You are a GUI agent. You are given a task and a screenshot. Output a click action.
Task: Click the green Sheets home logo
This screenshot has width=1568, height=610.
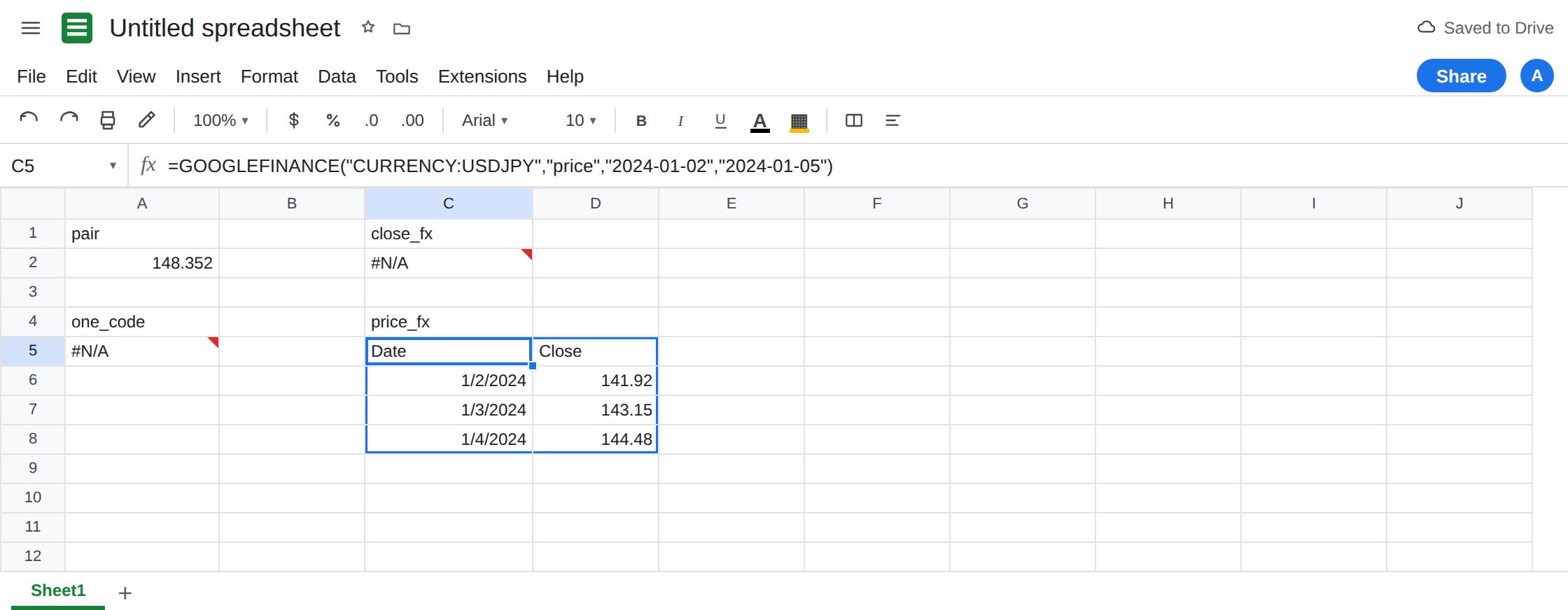click(x=77, y=28)
